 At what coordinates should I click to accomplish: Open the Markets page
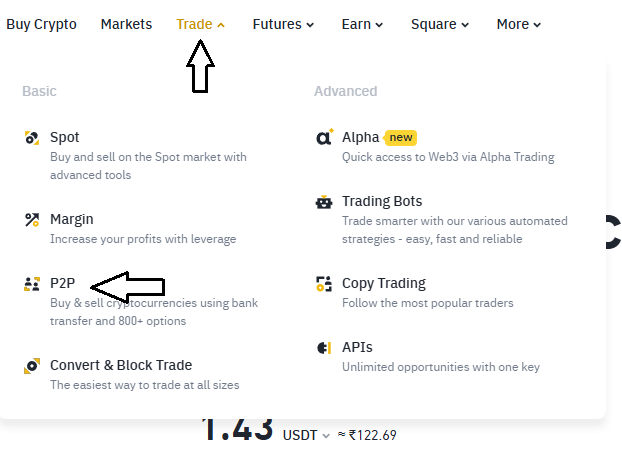point(126,24)
